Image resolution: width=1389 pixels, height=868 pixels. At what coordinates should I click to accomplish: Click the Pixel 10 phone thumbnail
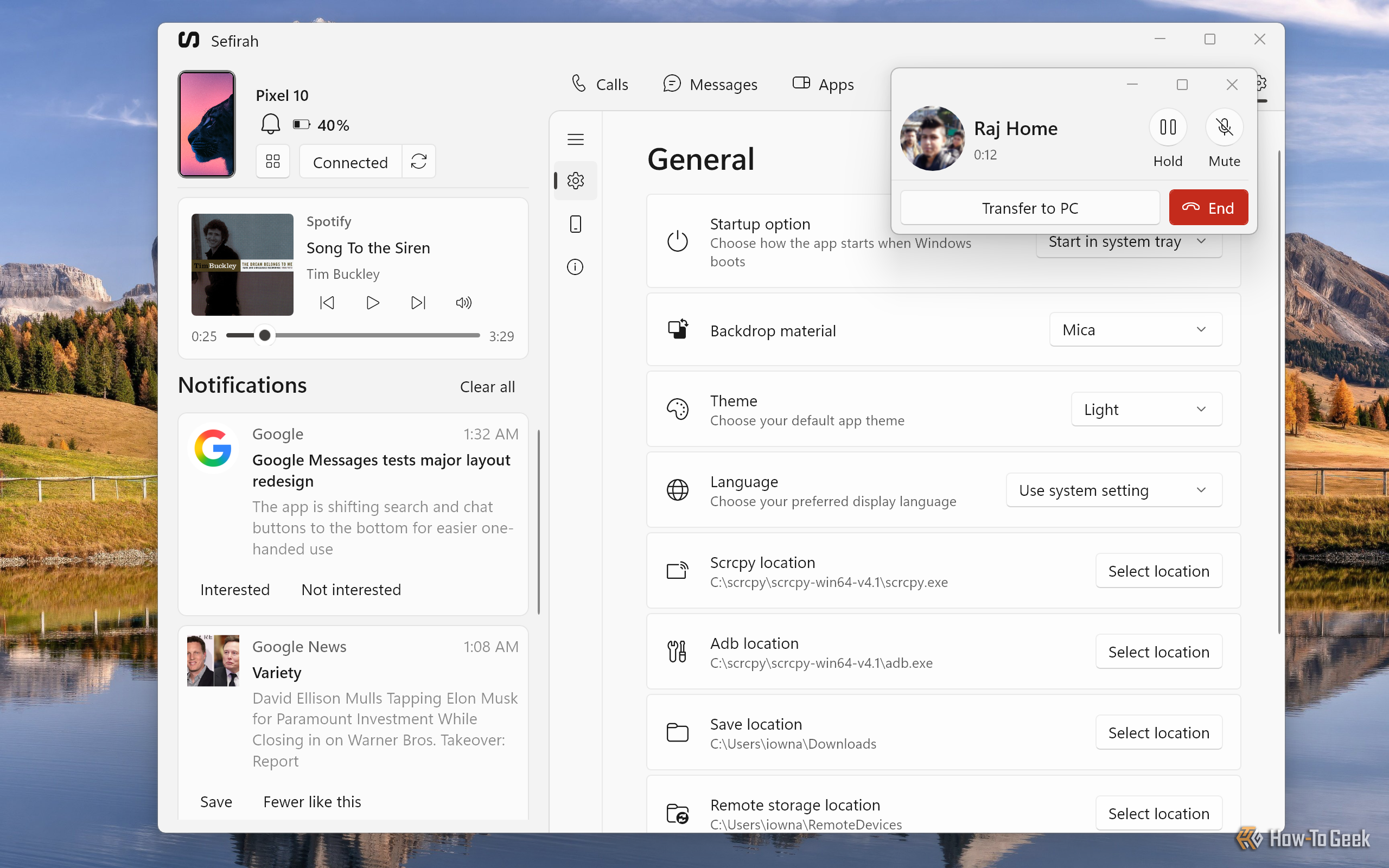point(207,124)
